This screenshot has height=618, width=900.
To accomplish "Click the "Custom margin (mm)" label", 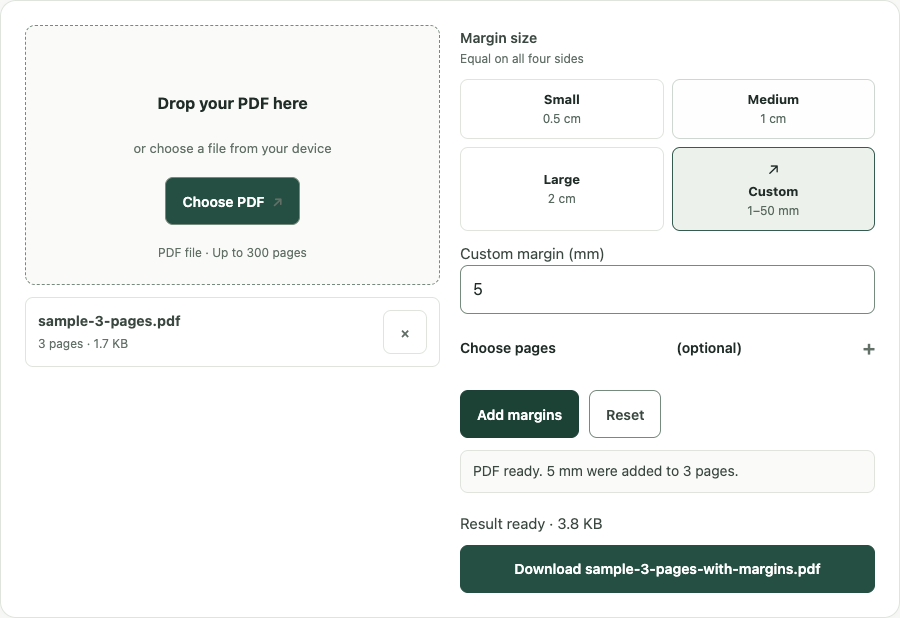I will click(532, 254).
